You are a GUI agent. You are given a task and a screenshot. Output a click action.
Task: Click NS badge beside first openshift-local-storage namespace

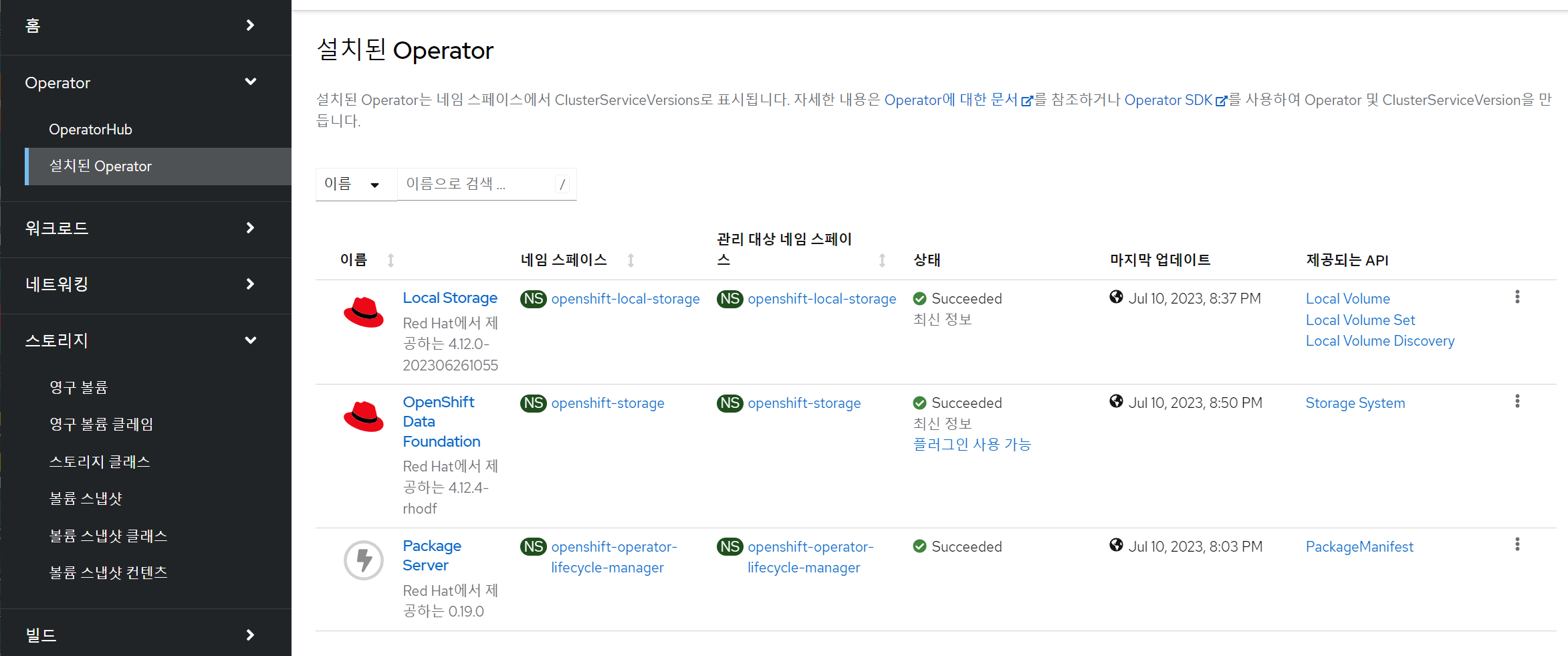tap(534, 299)
